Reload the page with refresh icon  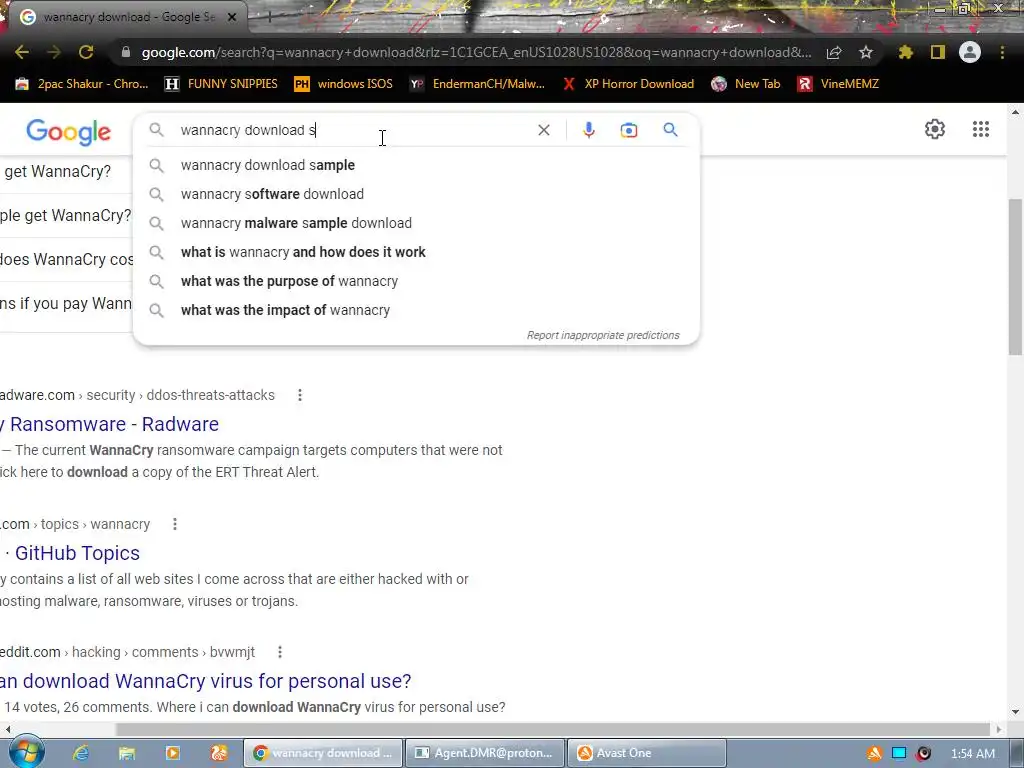point(86,52)
